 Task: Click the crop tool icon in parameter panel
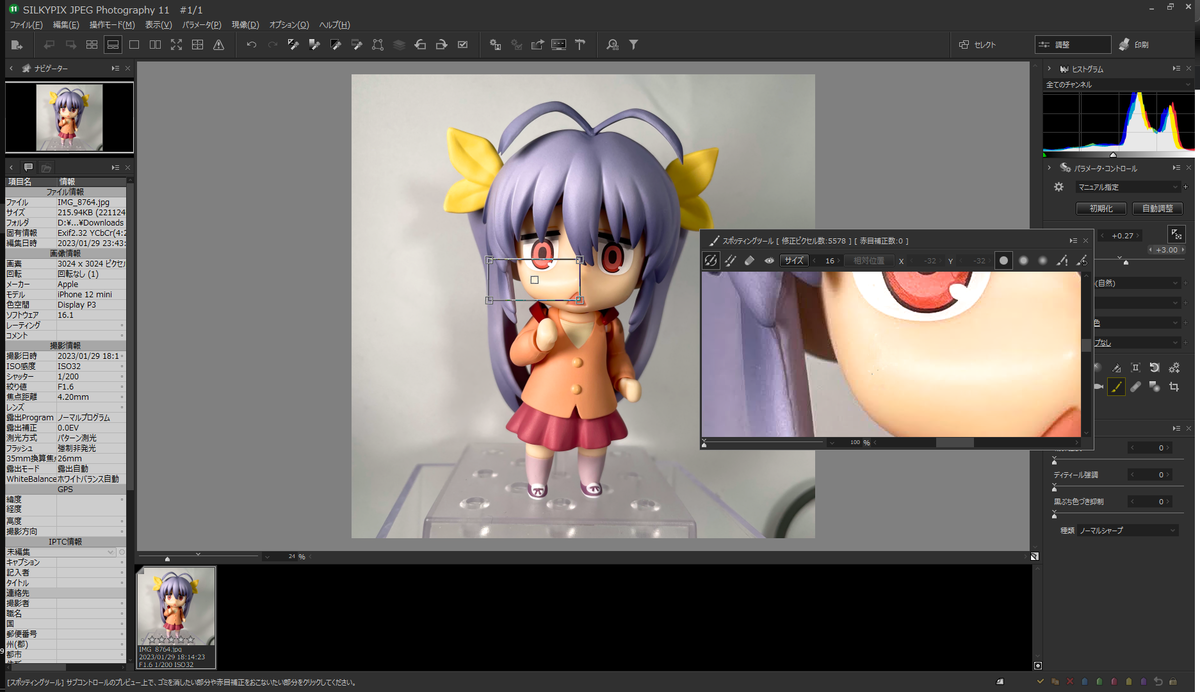[1174, 387]
